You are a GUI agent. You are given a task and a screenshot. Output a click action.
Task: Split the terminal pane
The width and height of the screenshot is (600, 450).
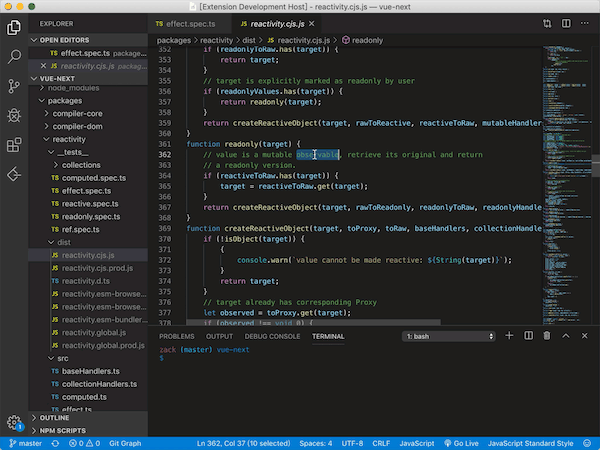[x=528, y=336]
